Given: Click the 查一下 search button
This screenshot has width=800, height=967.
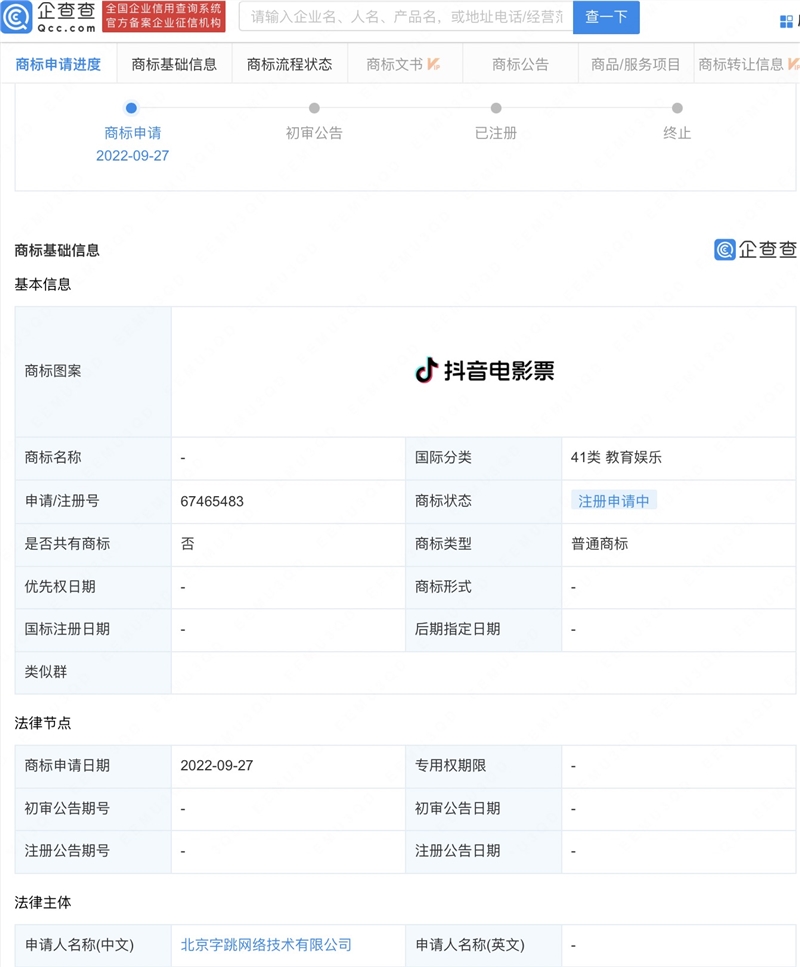Looking at the screenshot, I should pos(606,17).
